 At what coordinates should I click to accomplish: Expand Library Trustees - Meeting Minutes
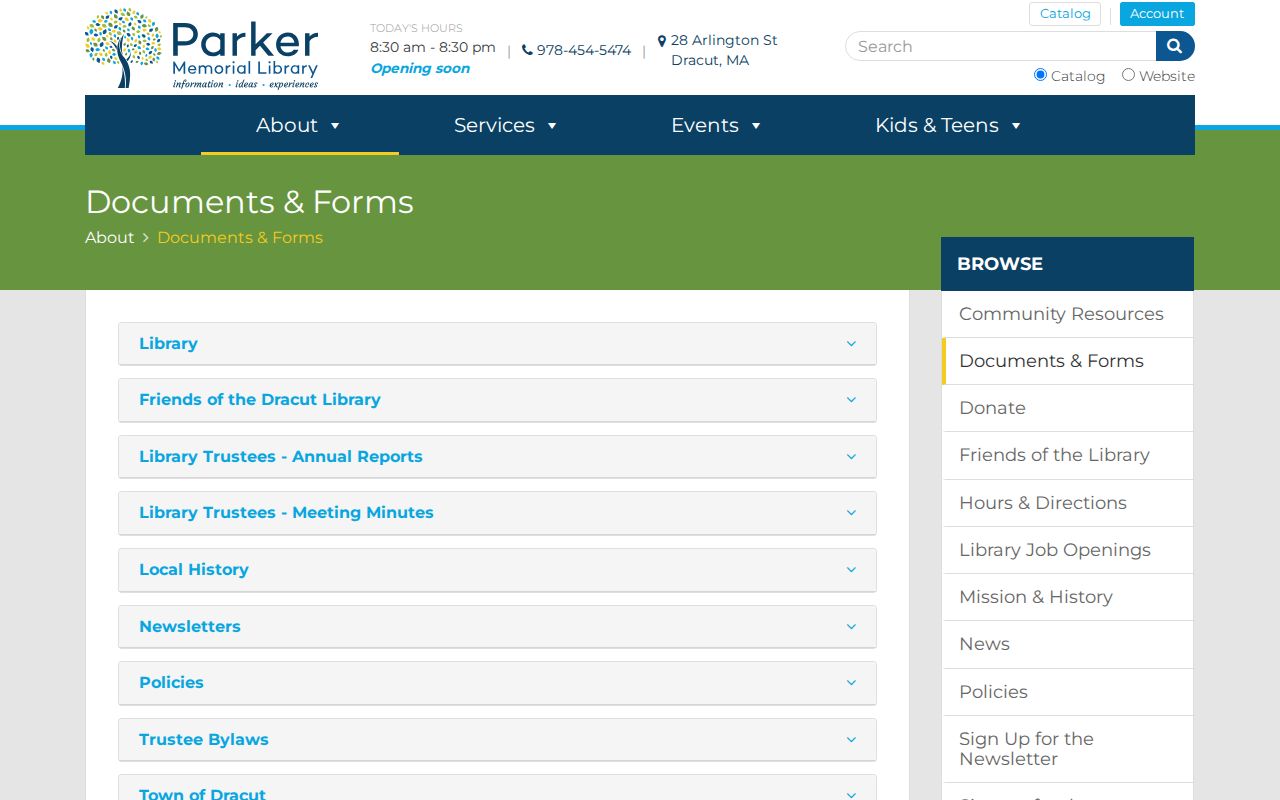click(x=497, y=513)
